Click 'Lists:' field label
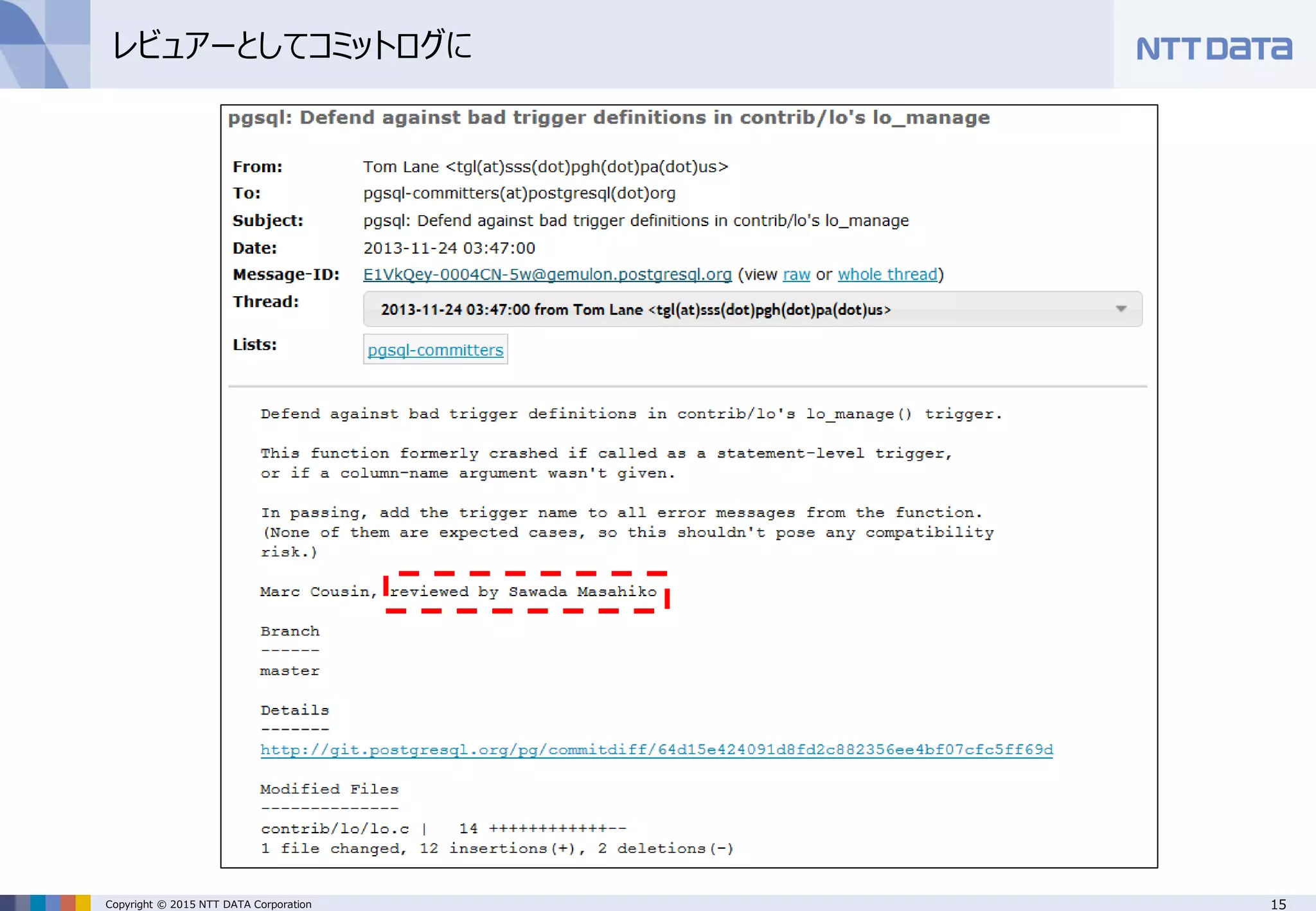This screenshot has width=1316, height=911. (254, 345)
